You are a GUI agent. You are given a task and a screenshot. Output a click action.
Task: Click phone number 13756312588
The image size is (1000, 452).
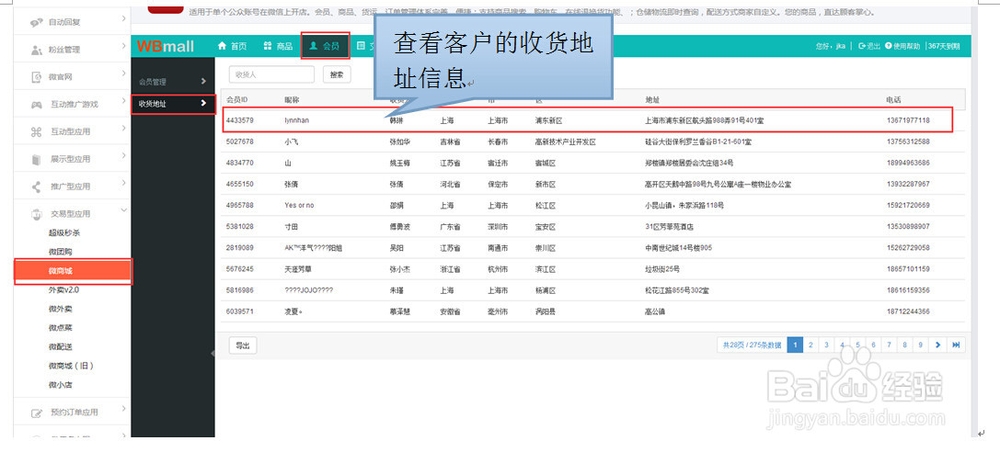(x=908, y=142)
